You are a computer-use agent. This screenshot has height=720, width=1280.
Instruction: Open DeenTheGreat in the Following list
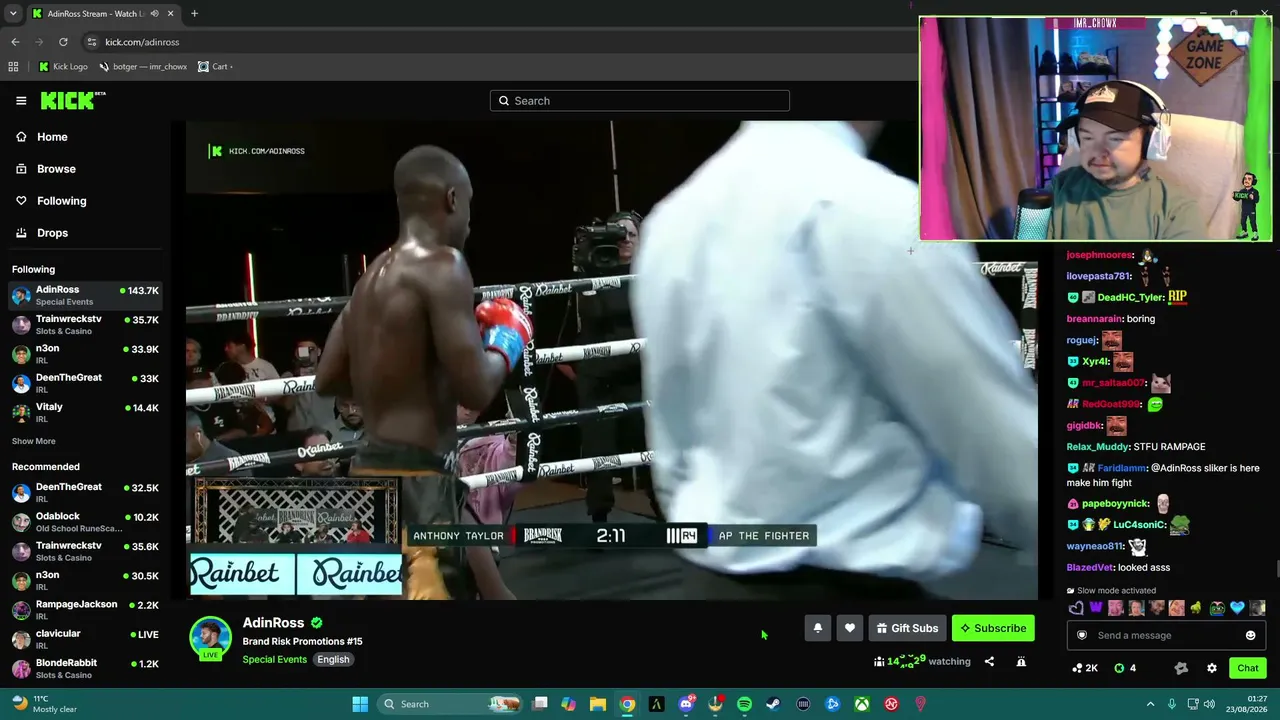point(85,383)
